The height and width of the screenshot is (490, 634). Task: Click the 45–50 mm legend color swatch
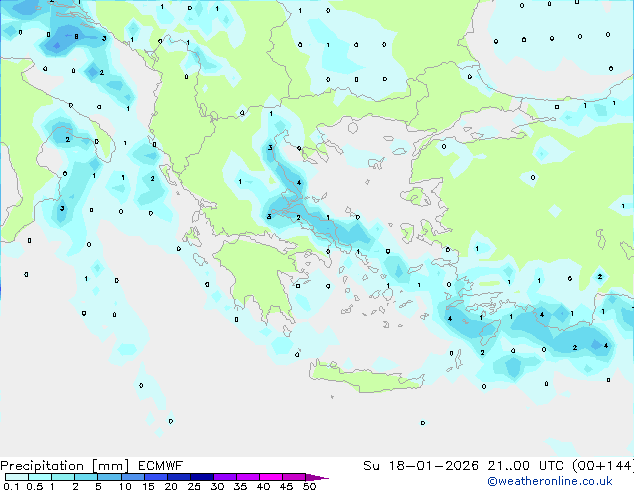coord(294,477)
